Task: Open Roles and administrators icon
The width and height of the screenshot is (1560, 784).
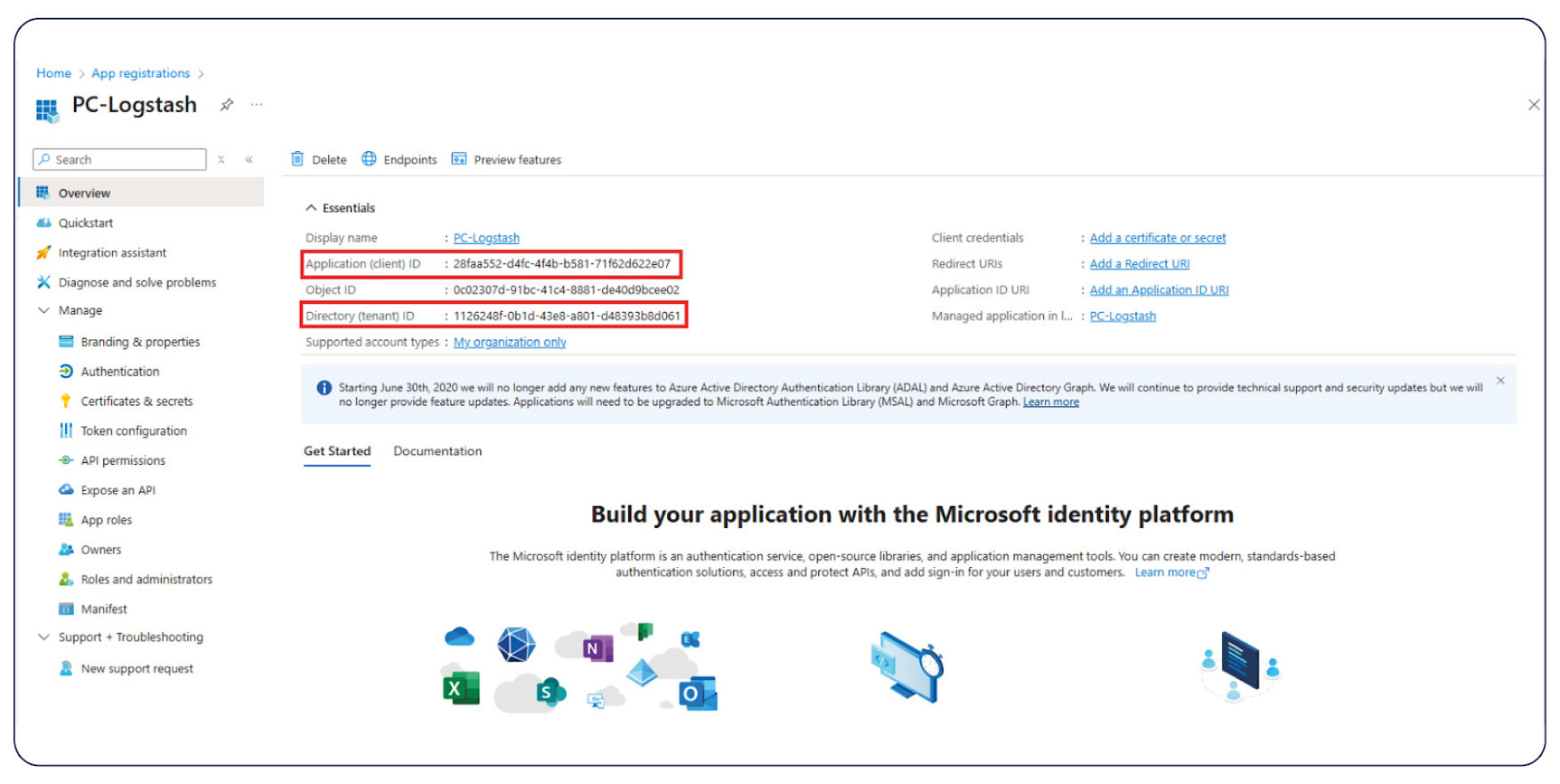Action: 66,579
